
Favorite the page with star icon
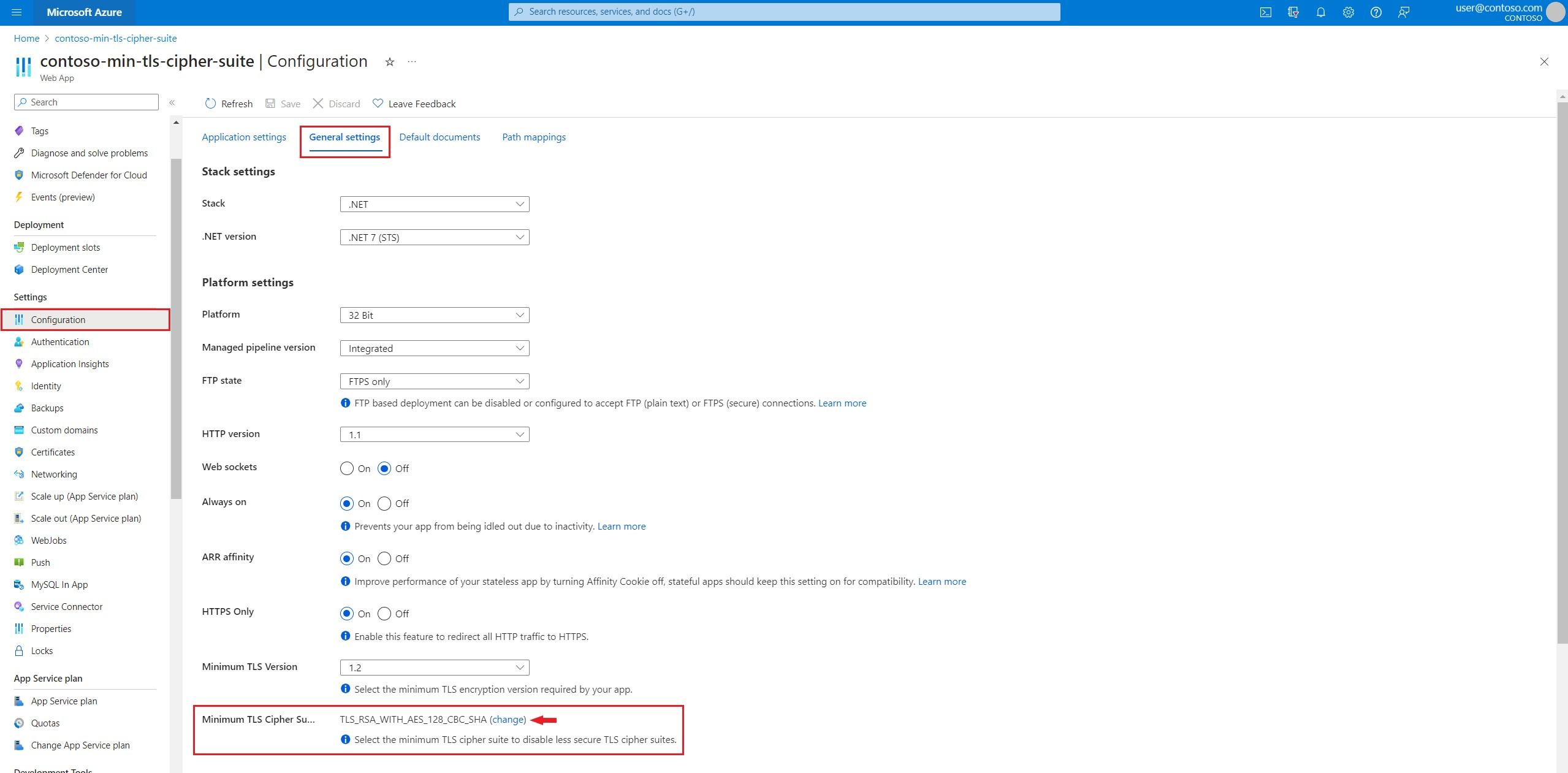[389, 62]
